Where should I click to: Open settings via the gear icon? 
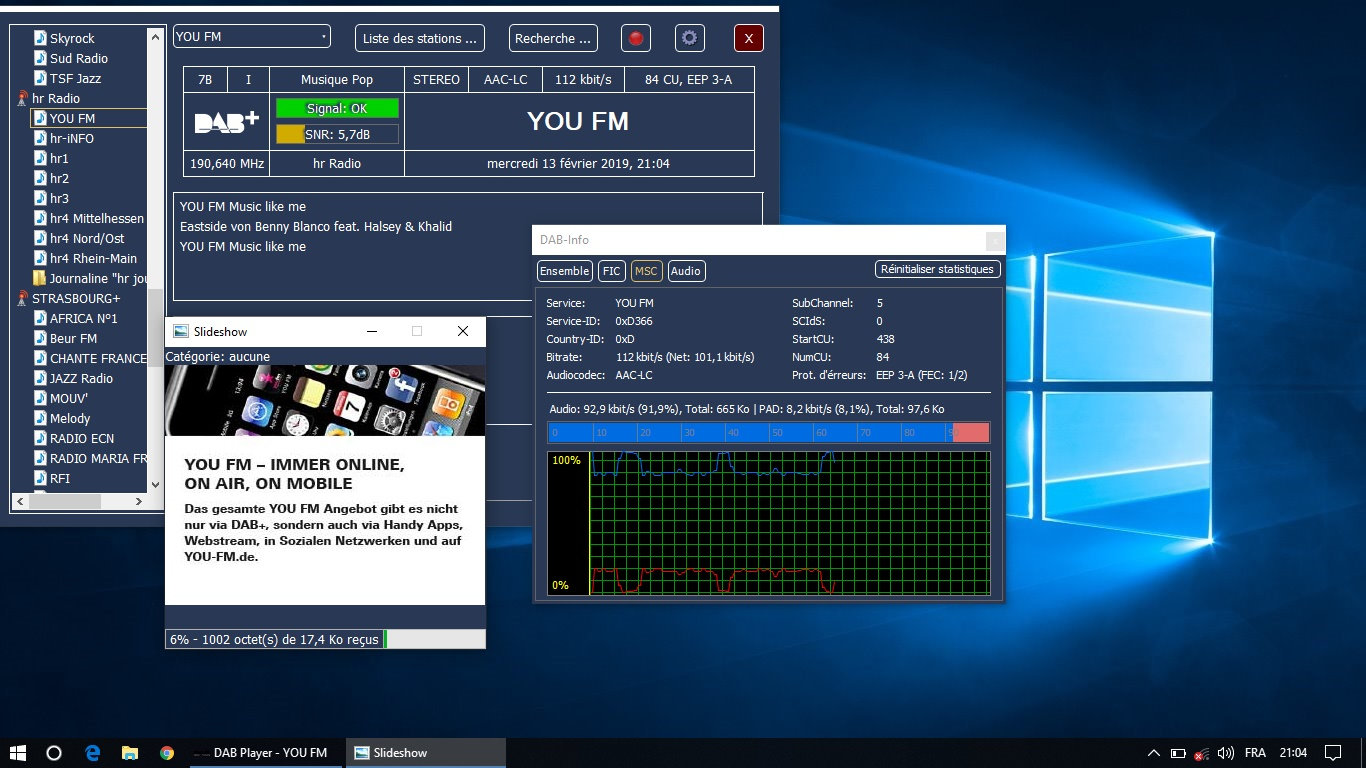coord(689,39)
